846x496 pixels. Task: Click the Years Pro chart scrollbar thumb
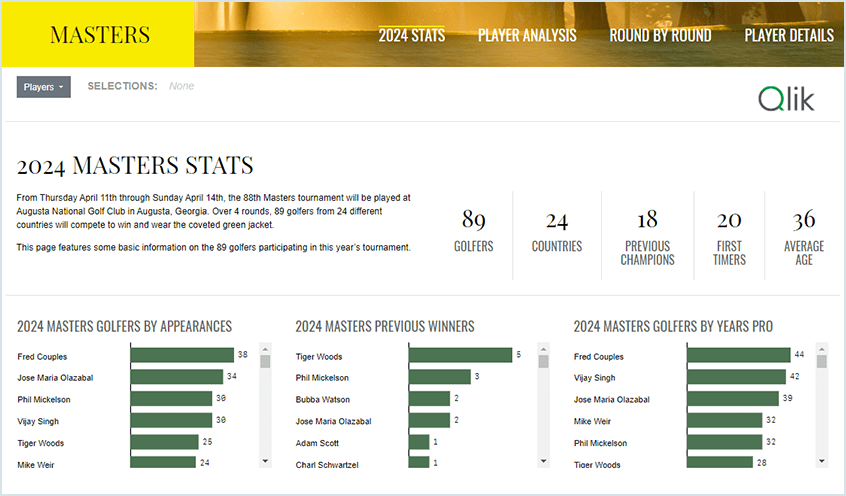822,361
